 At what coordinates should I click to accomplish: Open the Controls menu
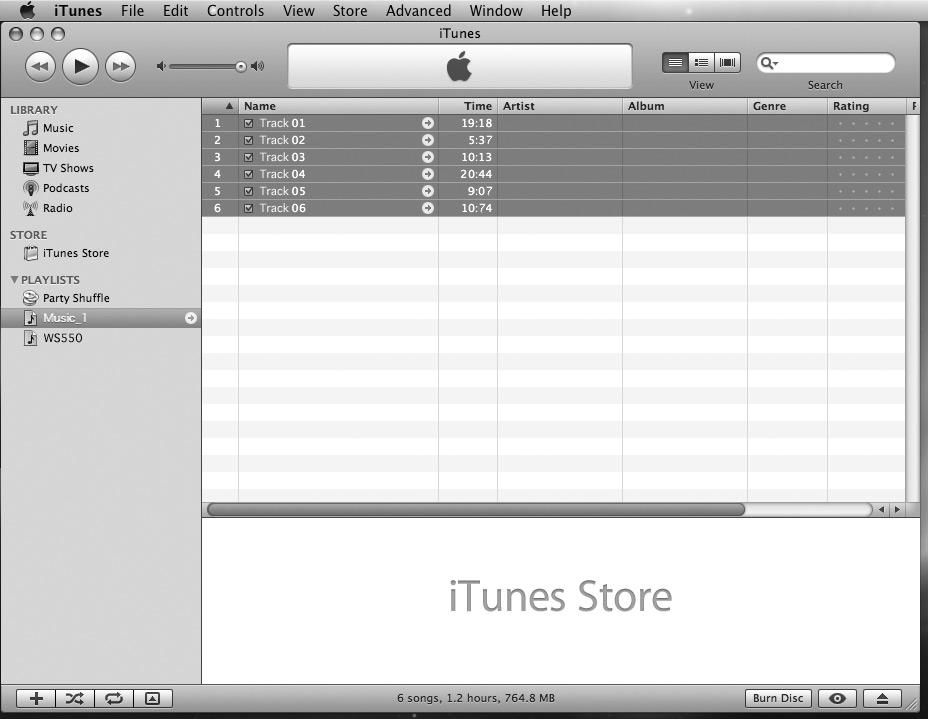point(236,11)
